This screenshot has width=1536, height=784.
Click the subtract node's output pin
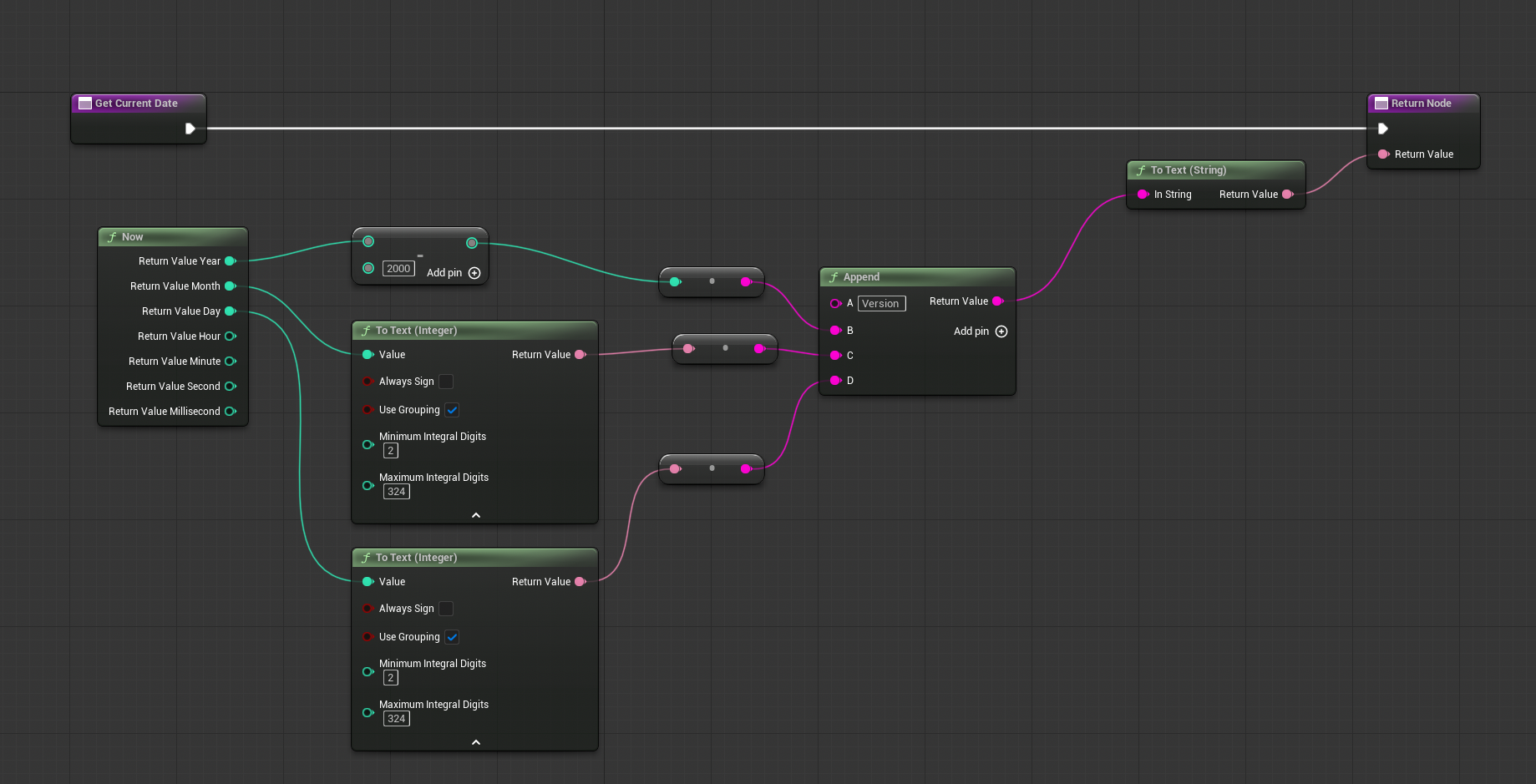click(x=472, y=243)
